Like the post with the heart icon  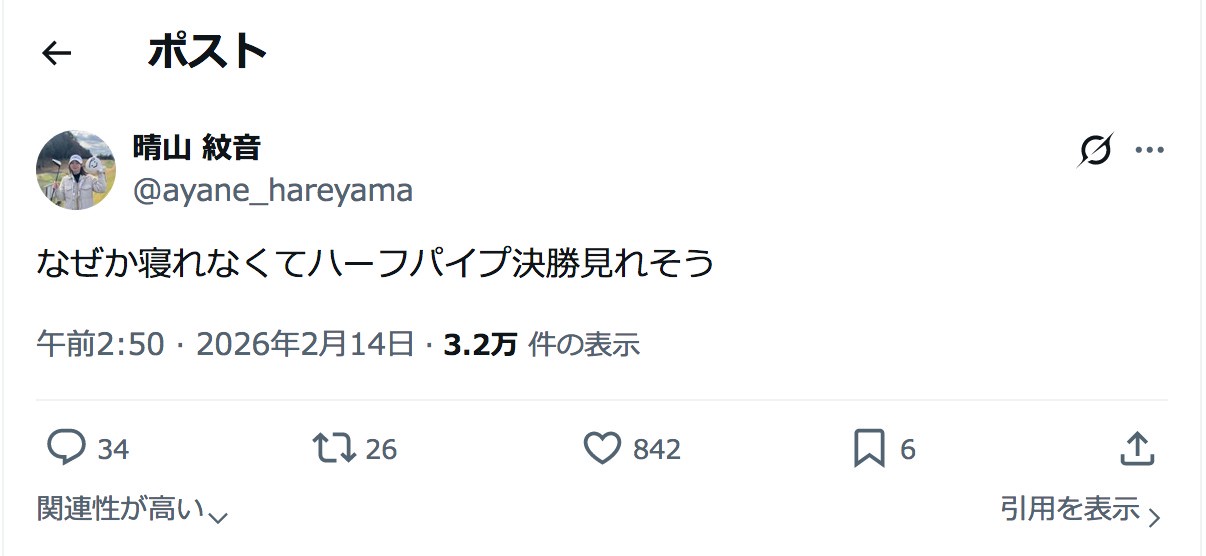[602, 448]
